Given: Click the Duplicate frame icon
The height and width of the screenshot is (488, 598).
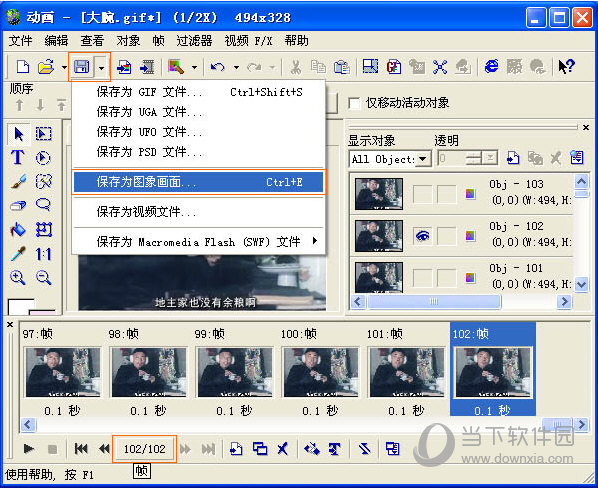Looking at the screenshot, I should tap(260, 449).
